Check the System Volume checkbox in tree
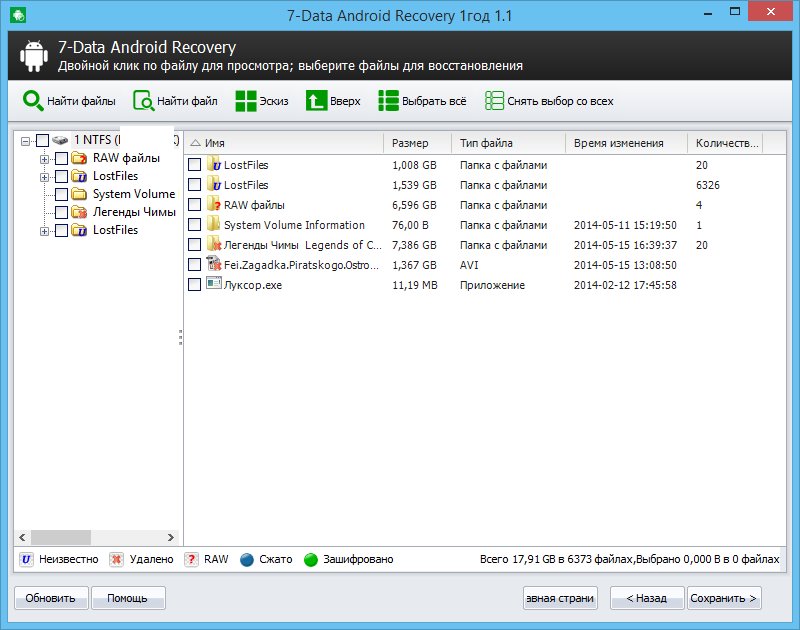 [61, 194]
